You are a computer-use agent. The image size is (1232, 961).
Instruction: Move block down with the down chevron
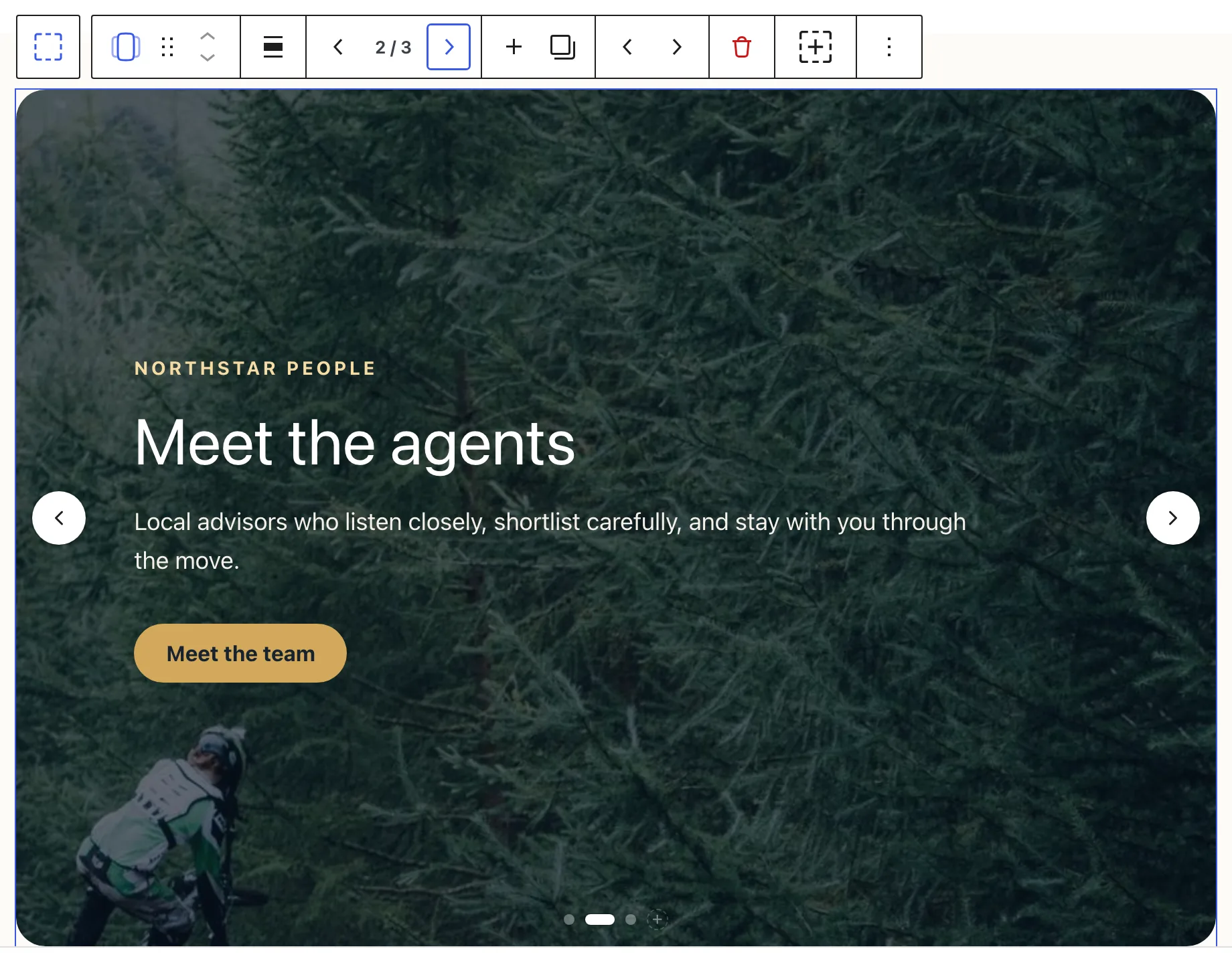(208, 58)
